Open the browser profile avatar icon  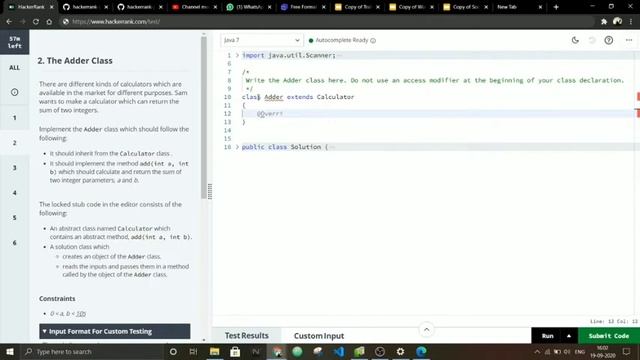[618, 21]
